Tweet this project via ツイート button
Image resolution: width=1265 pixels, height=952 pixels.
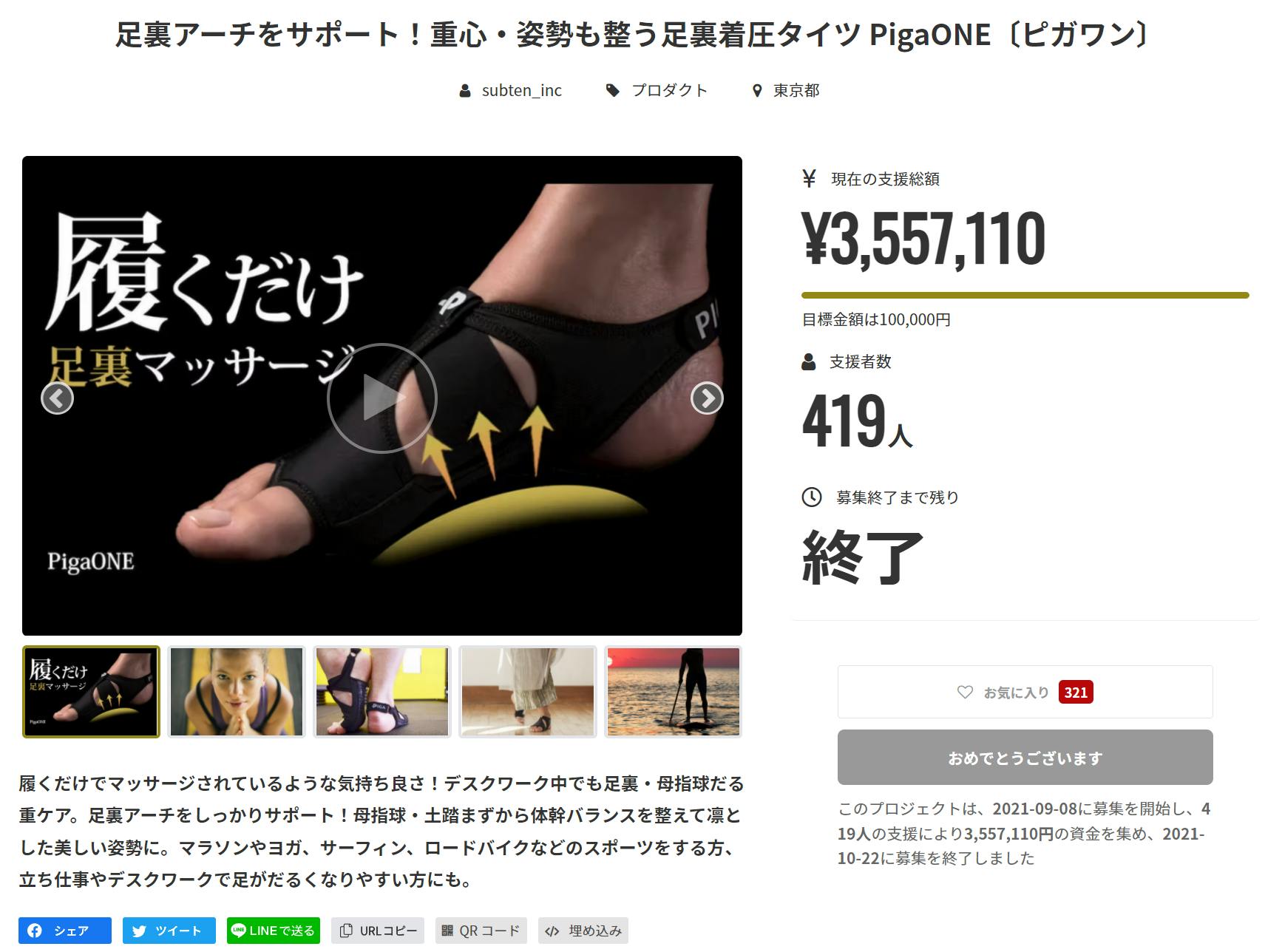pos(169,931)
